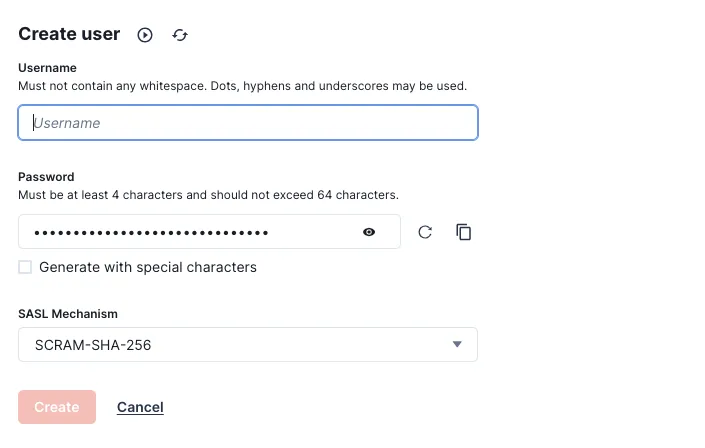Click the Create user heading
Viewport: 705px width, 448px height.
69,34
